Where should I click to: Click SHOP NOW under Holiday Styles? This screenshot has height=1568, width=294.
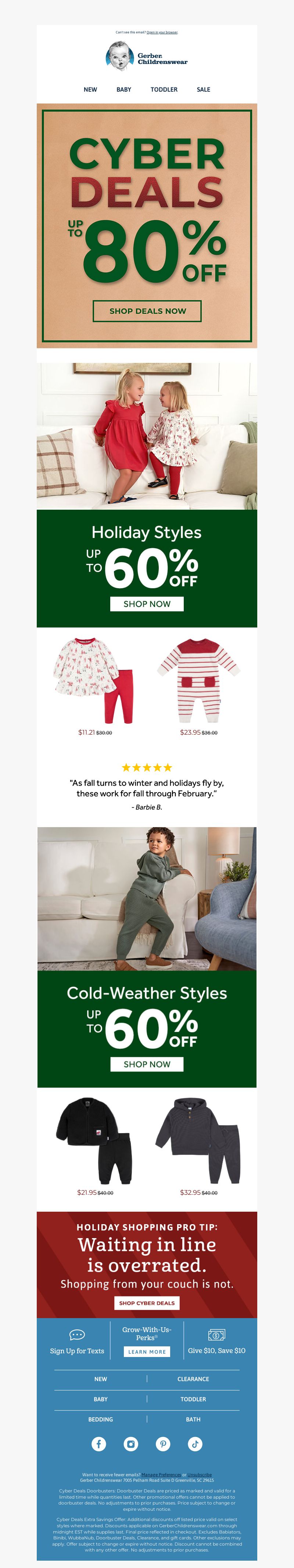tap(147, 604)
